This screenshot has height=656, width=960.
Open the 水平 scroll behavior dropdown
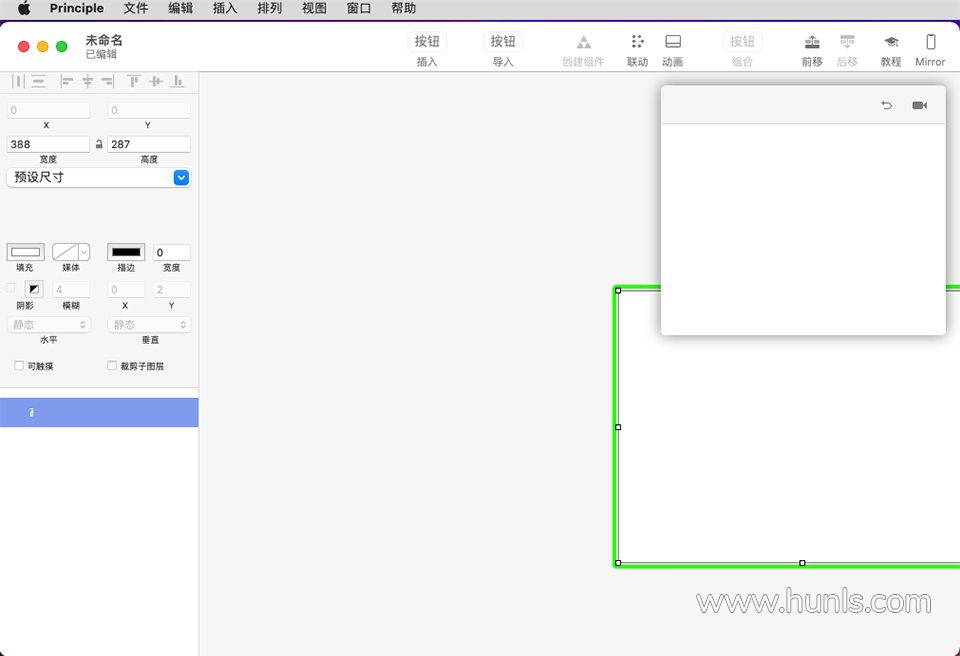pyautogui.click(x=48, y=325)
